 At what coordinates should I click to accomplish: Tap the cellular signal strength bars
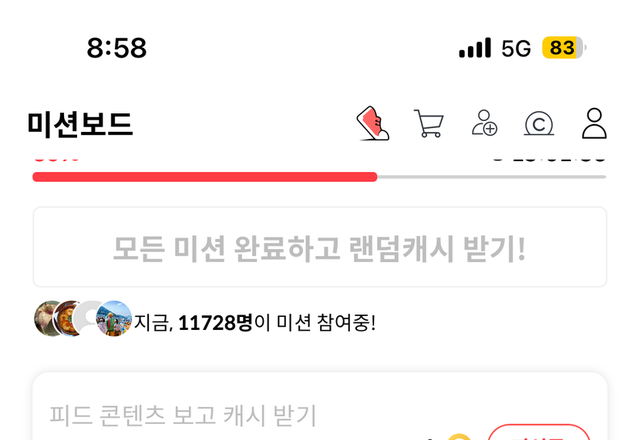[x=475, y=48]
